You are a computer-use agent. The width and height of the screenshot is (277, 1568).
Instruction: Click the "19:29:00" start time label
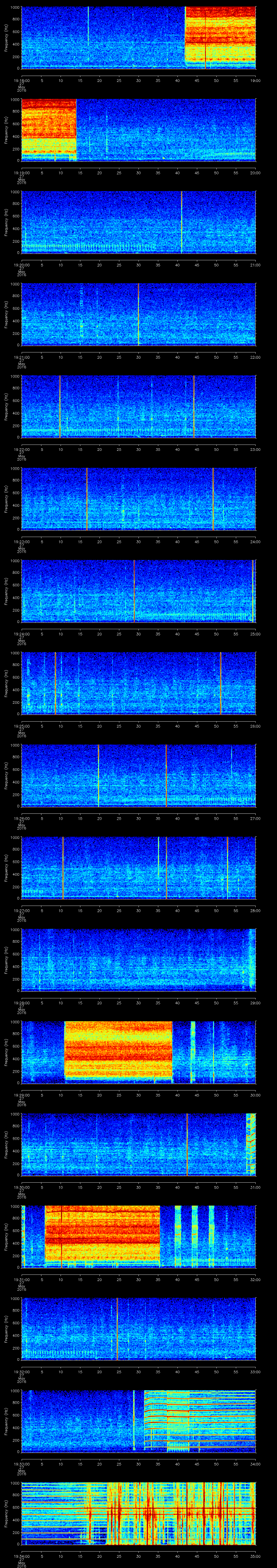tap(21, 1095)
